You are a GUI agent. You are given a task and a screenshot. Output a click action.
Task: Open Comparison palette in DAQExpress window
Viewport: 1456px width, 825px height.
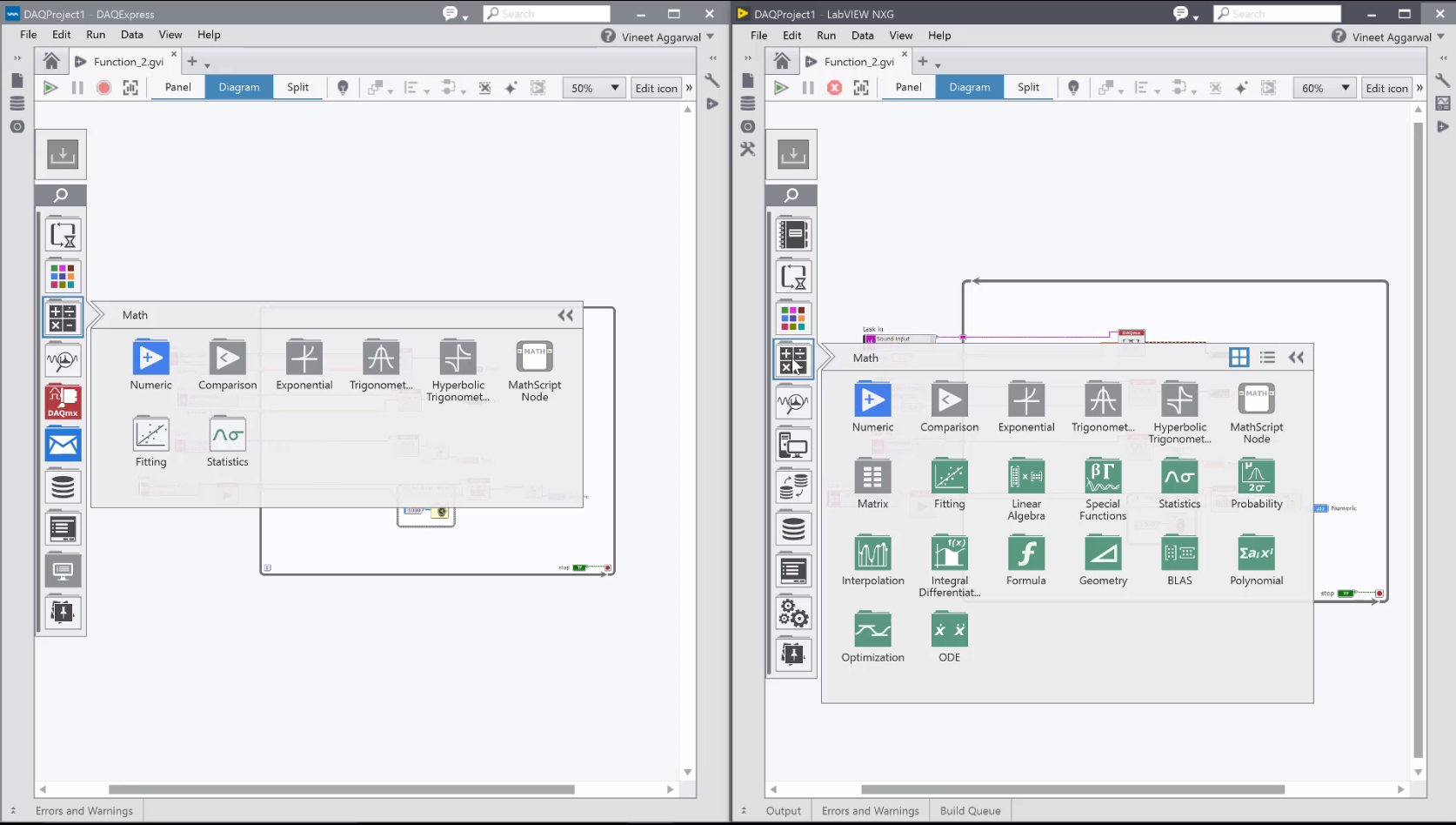click(x=227, y=365)
